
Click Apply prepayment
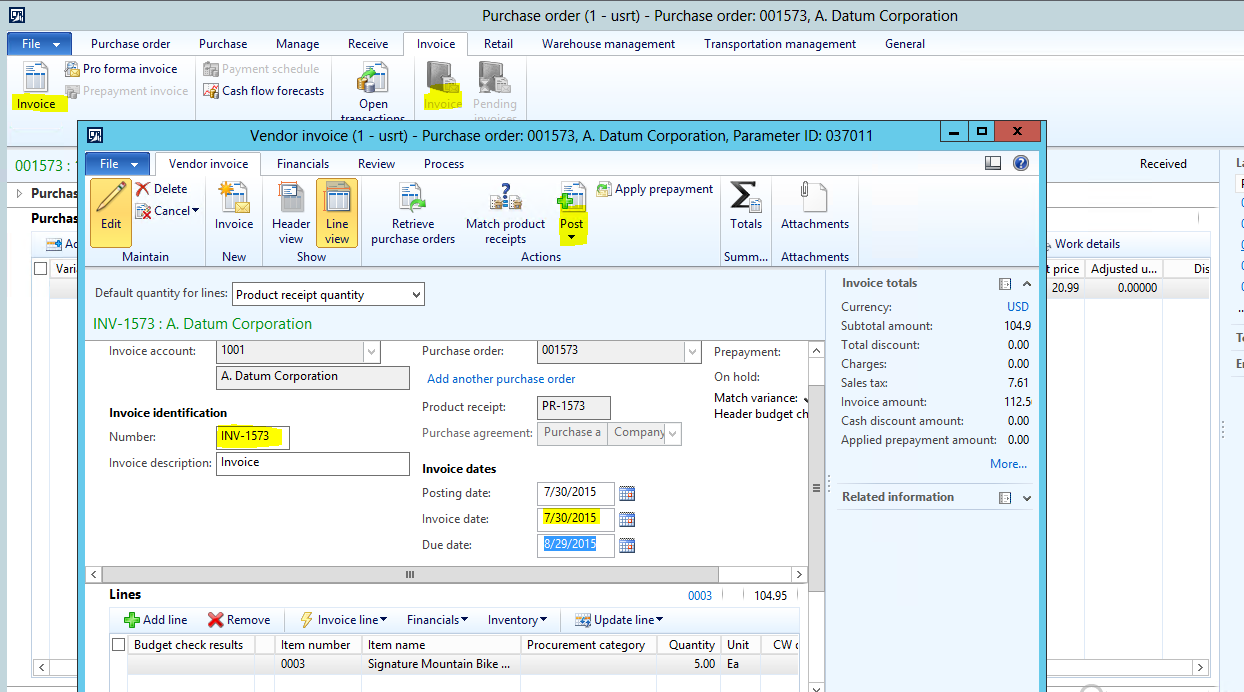[655, 189]
